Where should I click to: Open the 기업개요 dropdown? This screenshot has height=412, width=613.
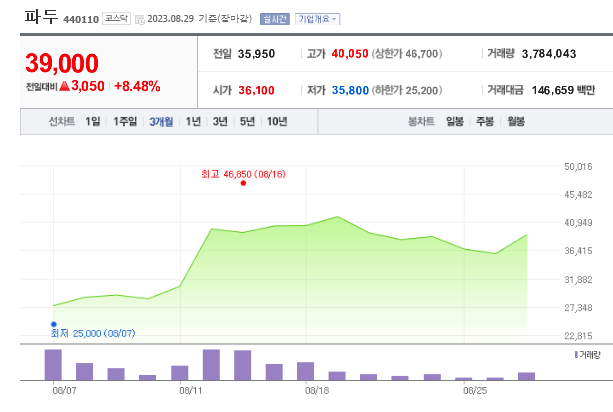tap(317, 19)
